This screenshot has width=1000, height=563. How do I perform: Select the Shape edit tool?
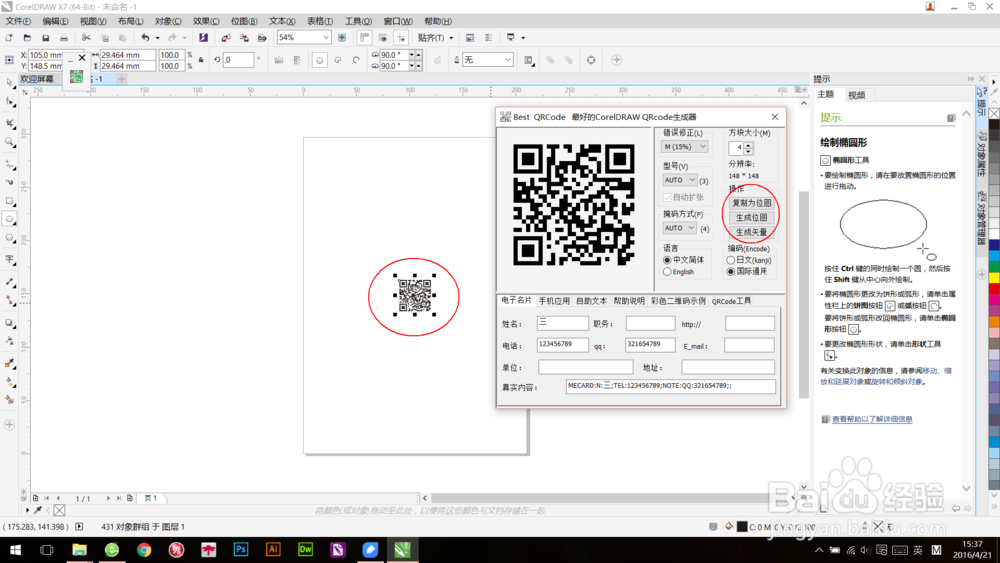pos(10,102)
